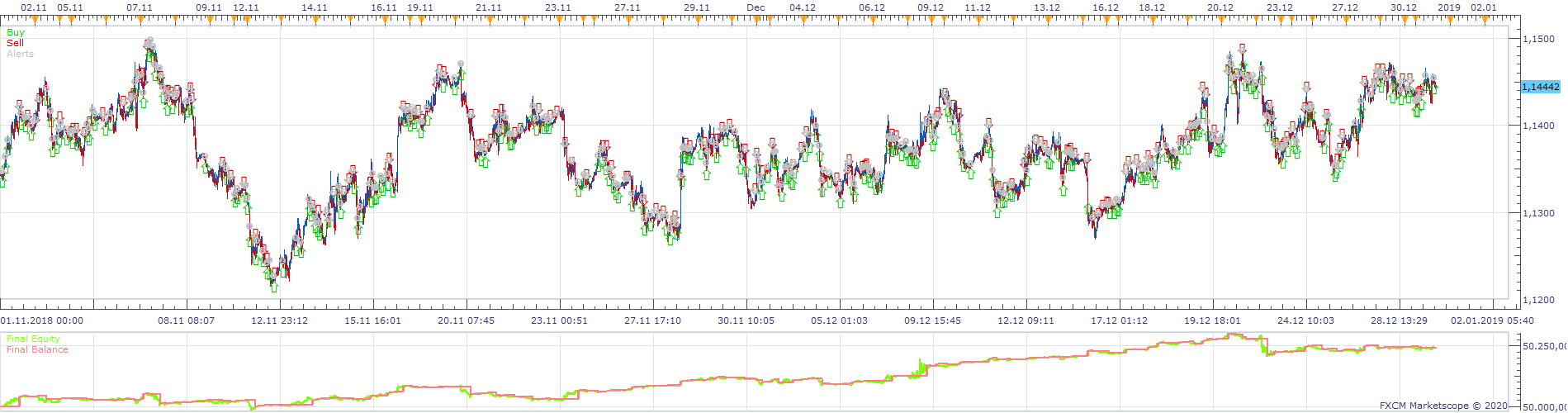The width and height of the screenshot is (1568, 413).
Task: Click the orange marker under the 2019 label
Action: pyautogui.click(x=1449, y=19)
